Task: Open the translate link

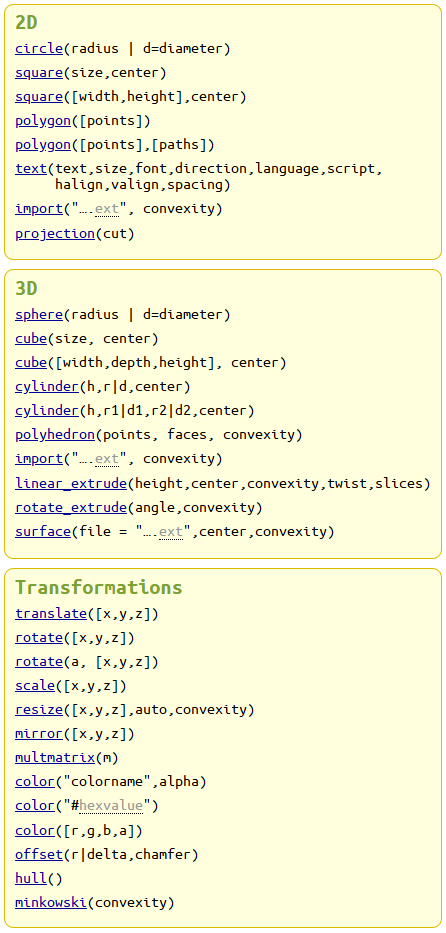Action: pyautogui.click(x=51, y=613)
